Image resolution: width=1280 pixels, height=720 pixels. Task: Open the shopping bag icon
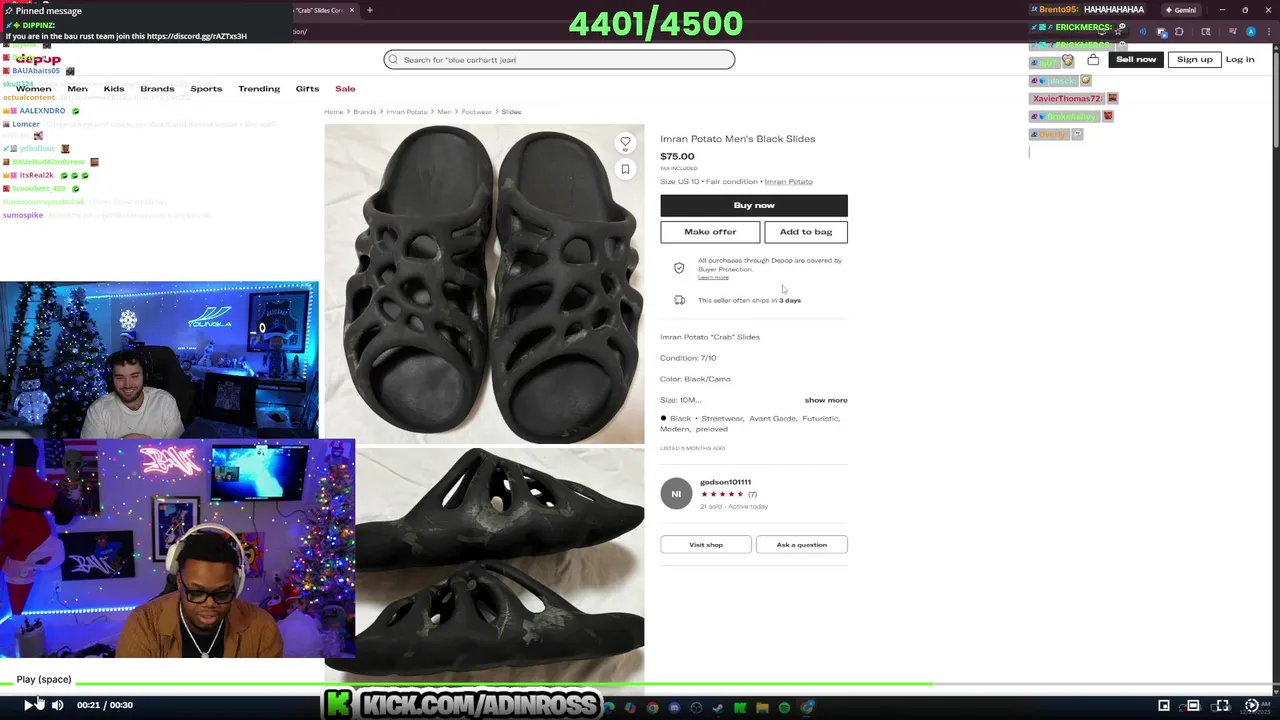1093,59
